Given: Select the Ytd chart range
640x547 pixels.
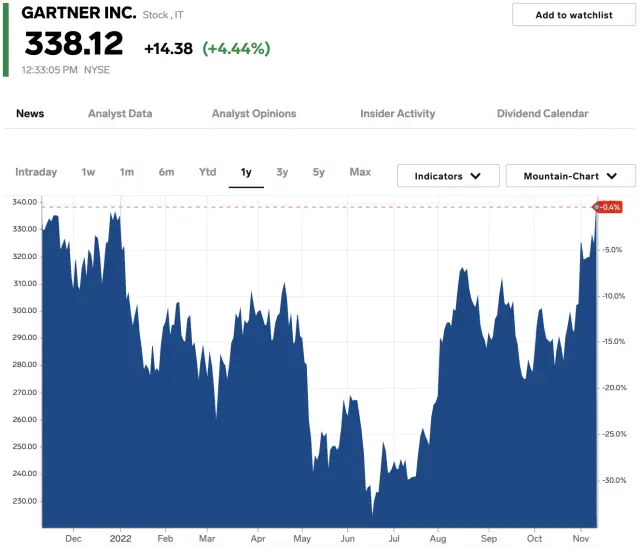Looking at the screenshot, I should point(207,172).
